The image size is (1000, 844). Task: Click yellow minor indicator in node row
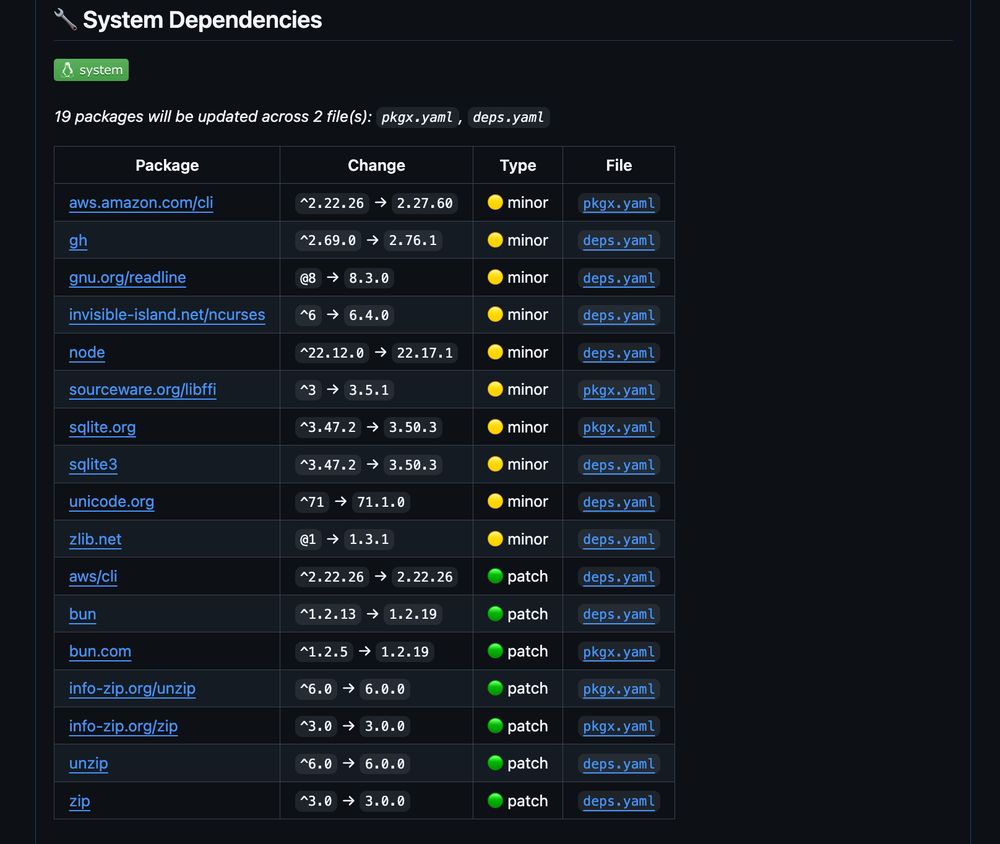(495, 352)
